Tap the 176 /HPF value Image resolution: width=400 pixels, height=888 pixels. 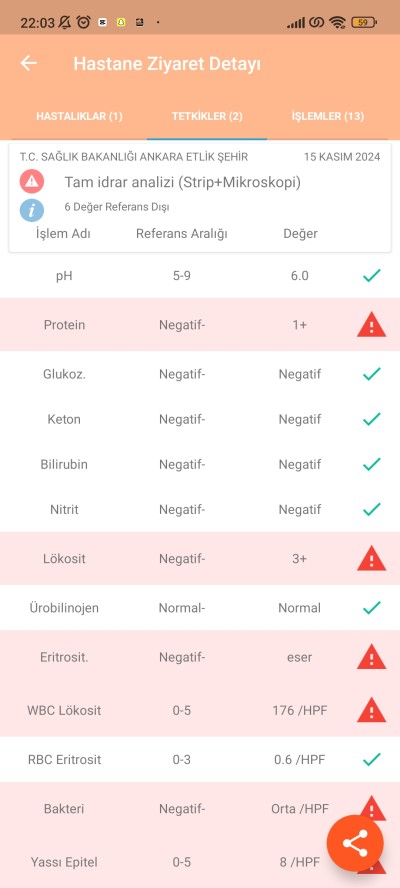click(299, 710)
